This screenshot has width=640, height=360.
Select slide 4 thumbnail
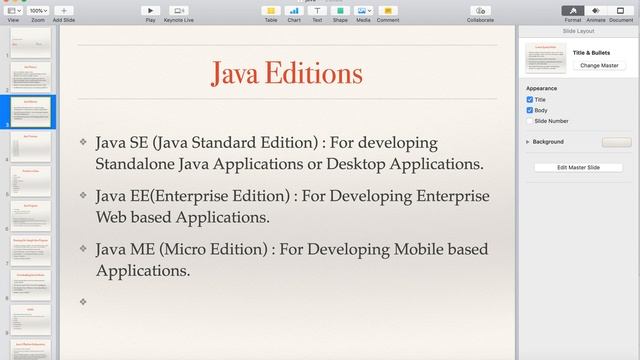31,147
